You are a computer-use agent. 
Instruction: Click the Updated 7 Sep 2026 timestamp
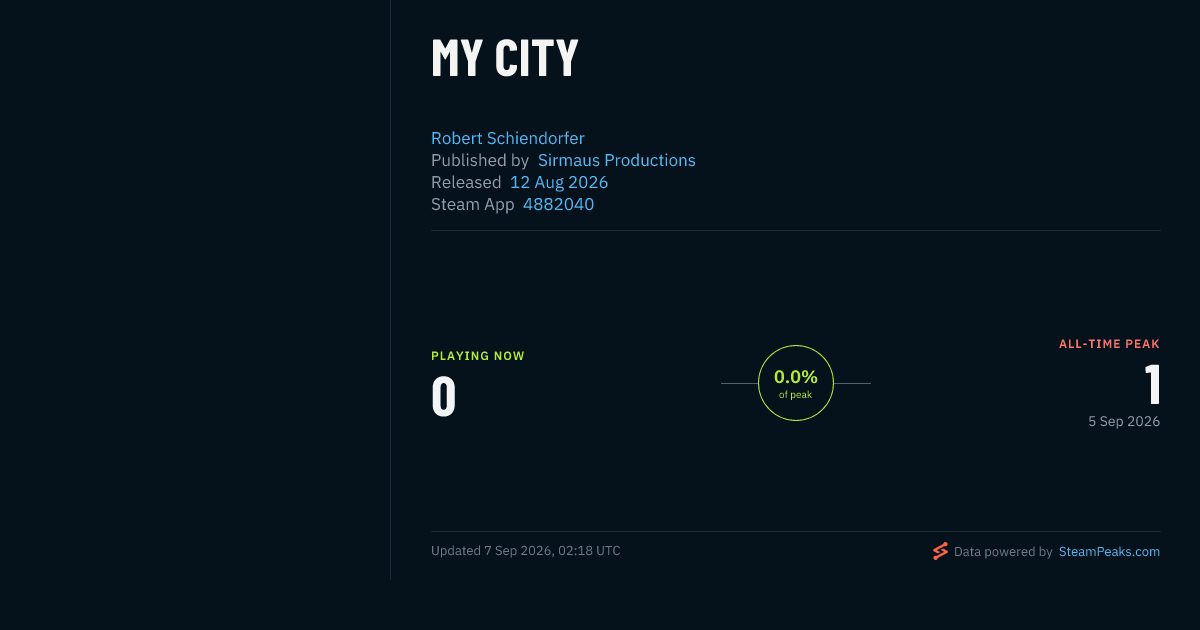tap(526, 551)
